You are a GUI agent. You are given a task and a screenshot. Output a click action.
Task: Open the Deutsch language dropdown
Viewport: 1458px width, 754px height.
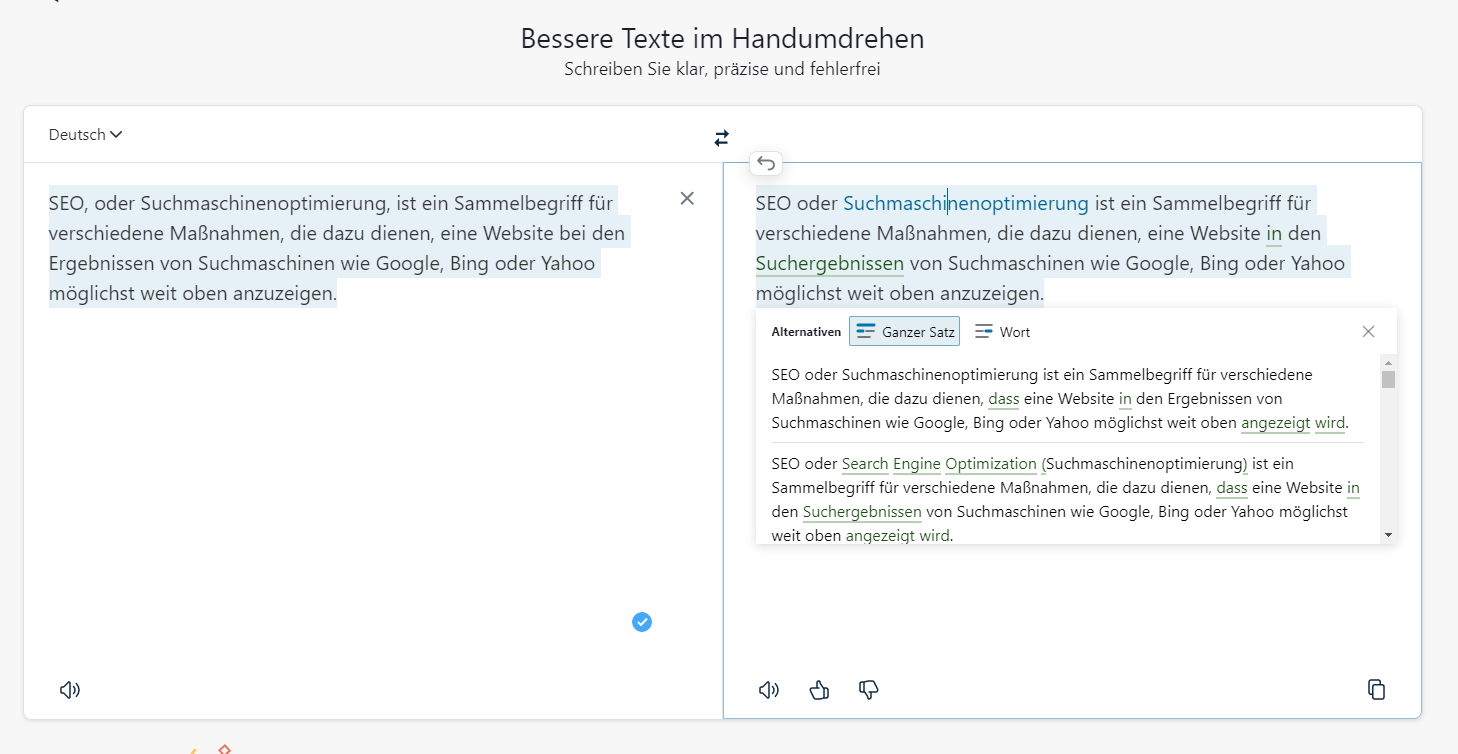85,135
